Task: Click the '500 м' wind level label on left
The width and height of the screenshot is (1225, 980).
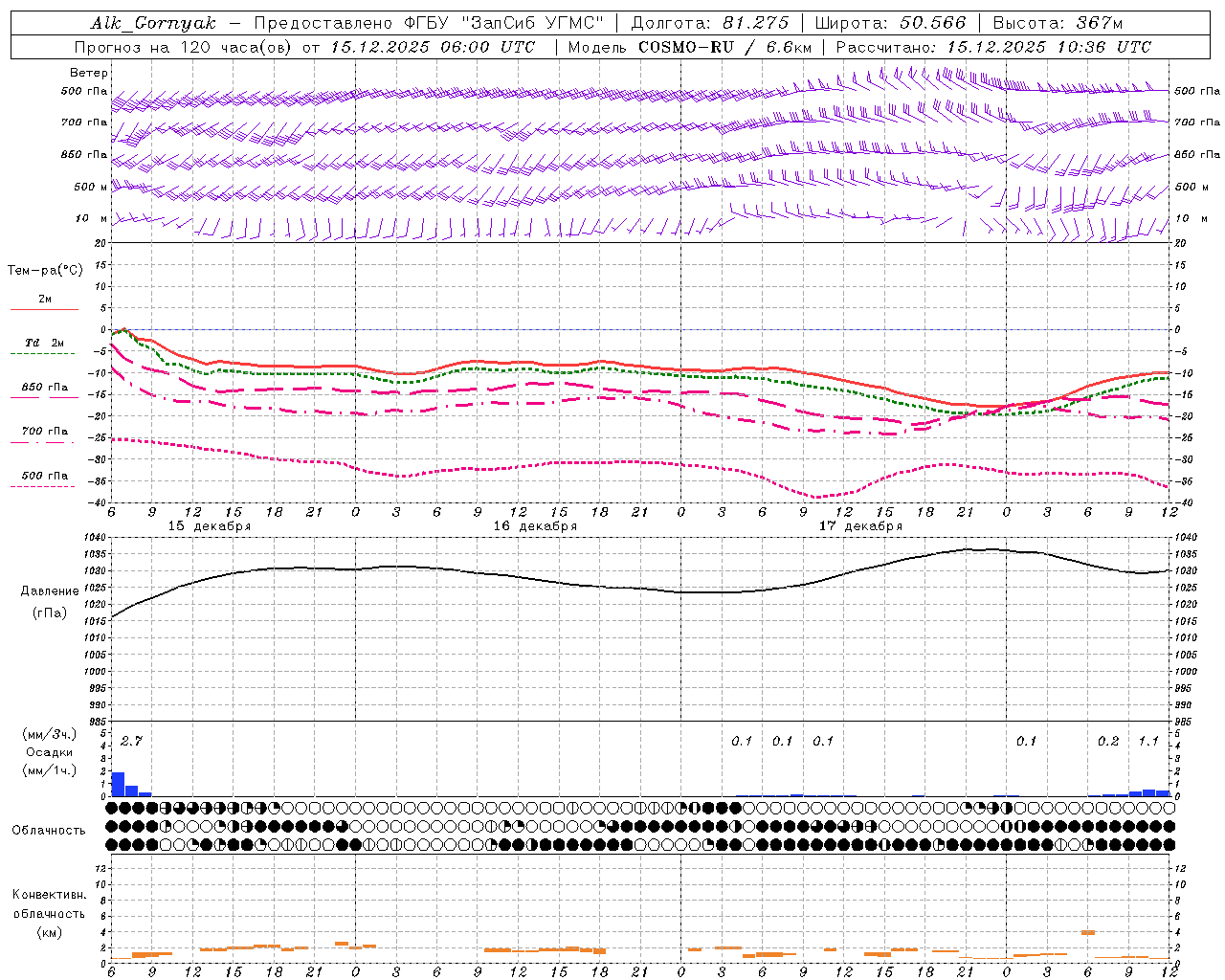Action: [x=91, y=187]
